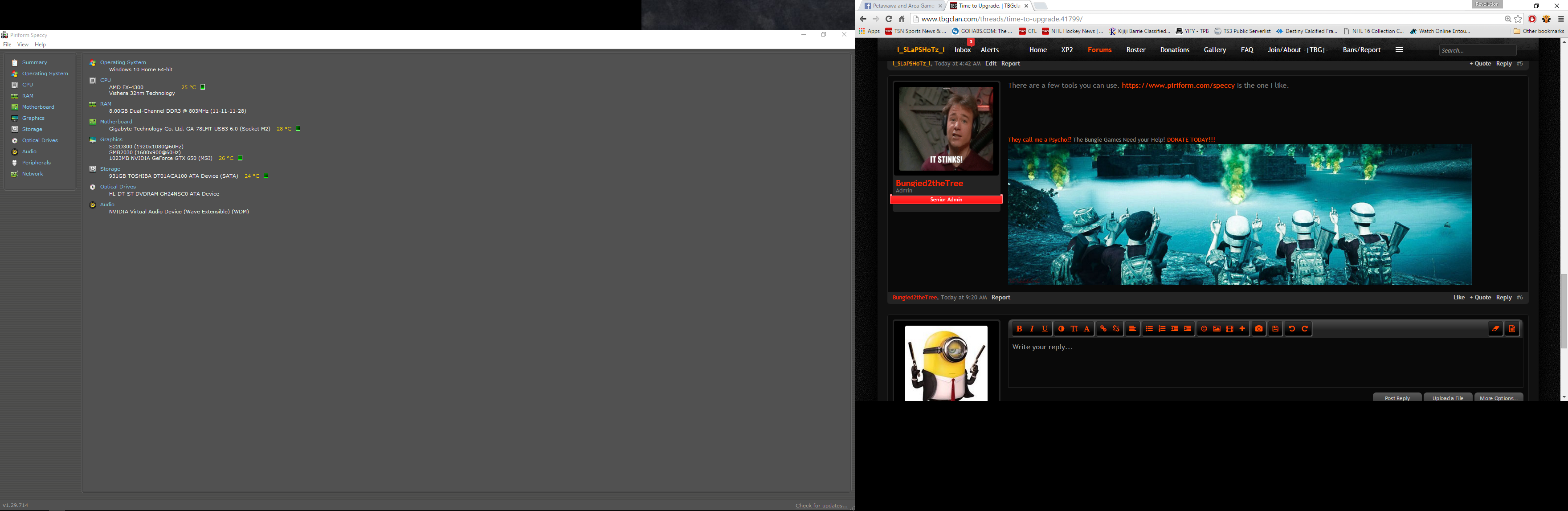
Task: Insert an image via editor toolbar
Action: coord(1216,329)
